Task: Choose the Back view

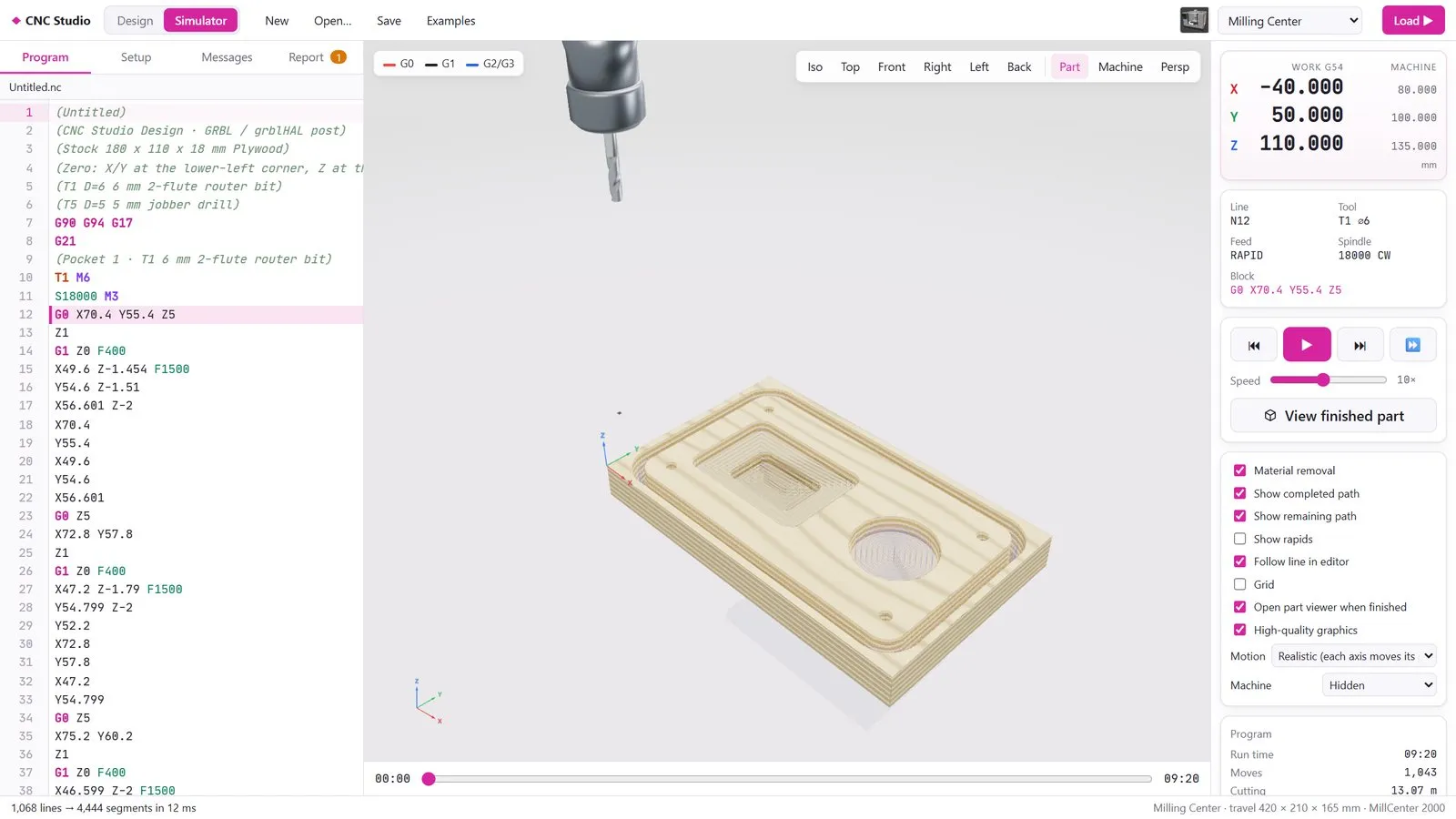Action: point(1019,66)
